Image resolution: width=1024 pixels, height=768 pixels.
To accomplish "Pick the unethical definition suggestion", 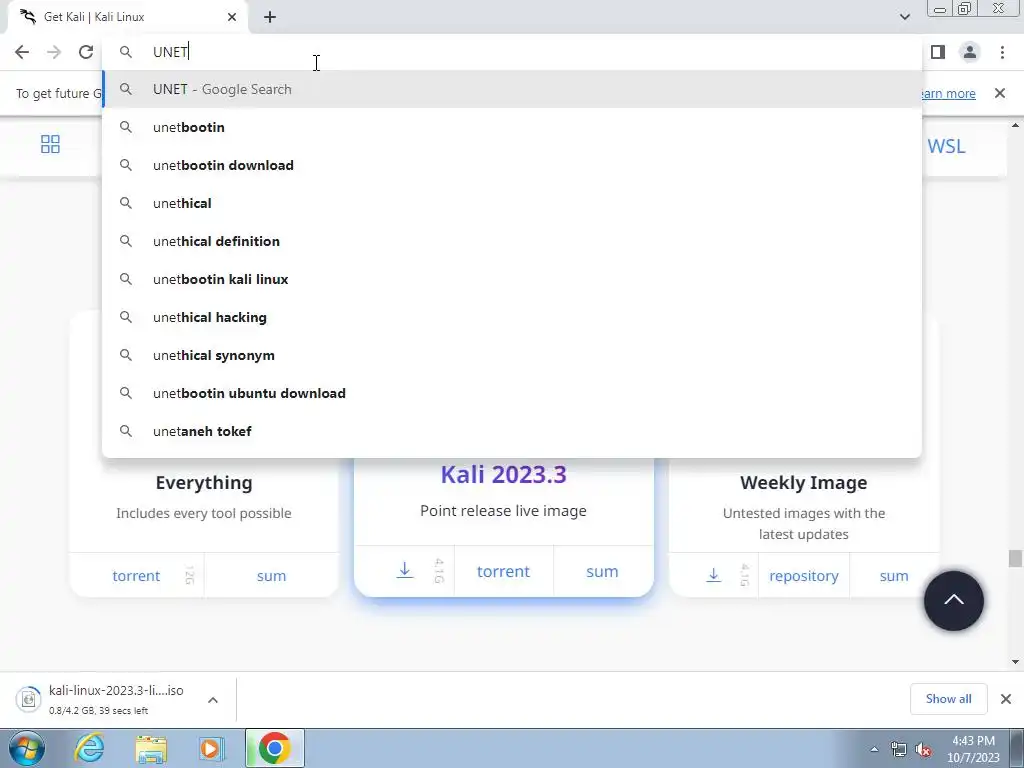I will tap(513, 241).
